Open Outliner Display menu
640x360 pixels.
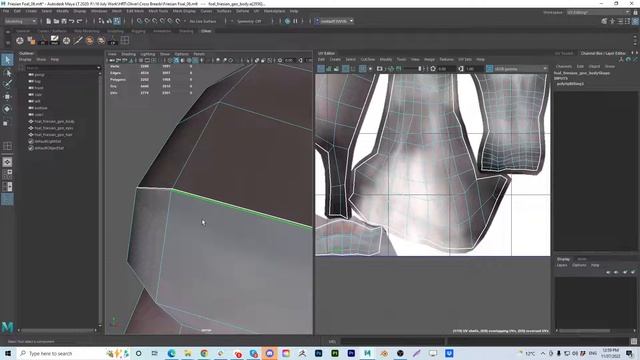pos(25,60)
